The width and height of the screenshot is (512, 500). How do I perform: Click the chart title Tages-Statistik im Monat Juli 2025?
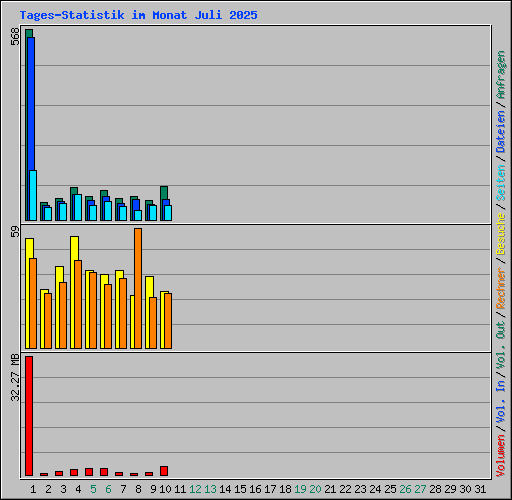(x=138, y=15)
